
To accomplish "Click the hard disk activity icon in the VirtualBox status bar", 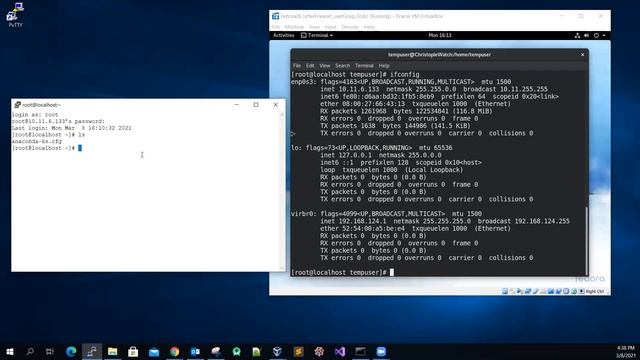I will coord(505,291).
